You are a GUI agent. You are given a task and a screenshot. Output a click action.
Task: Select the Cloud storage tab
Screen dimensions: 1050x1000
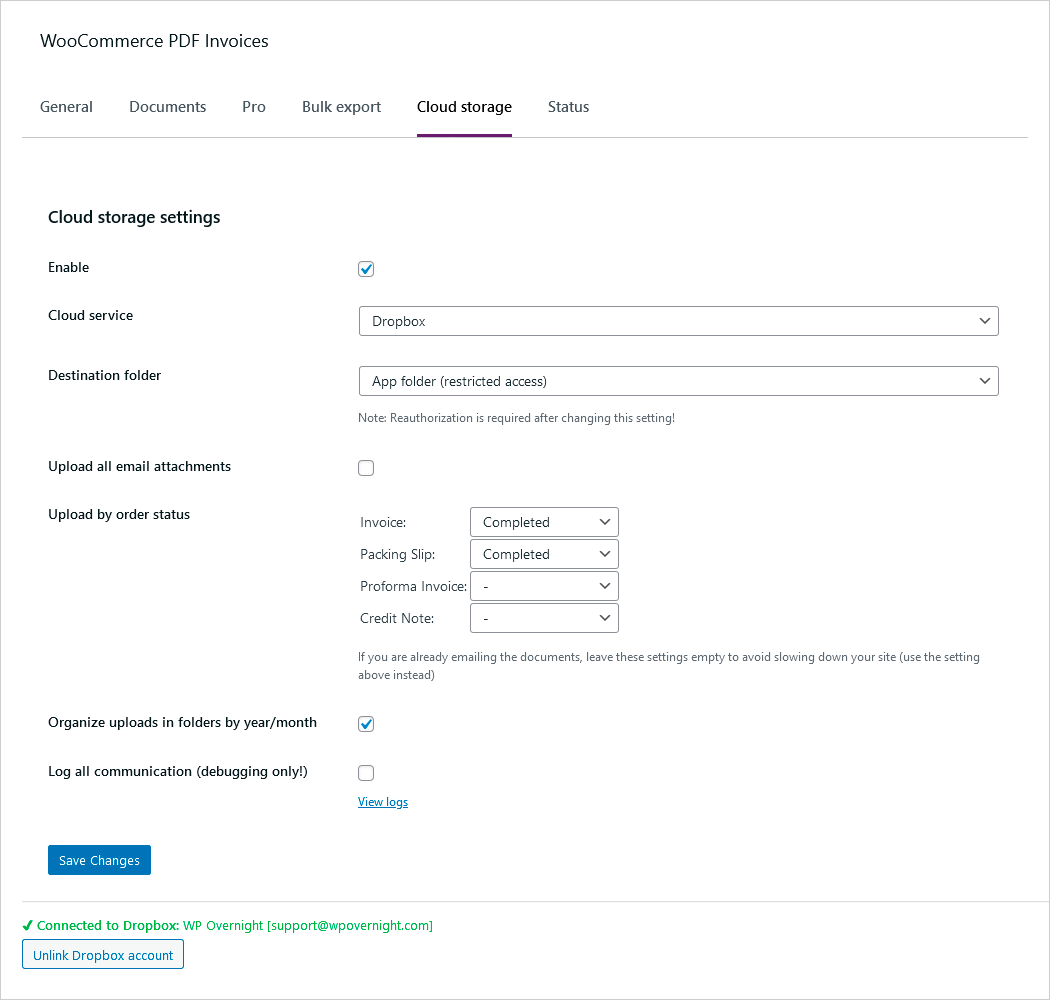(x=464, y=107)
